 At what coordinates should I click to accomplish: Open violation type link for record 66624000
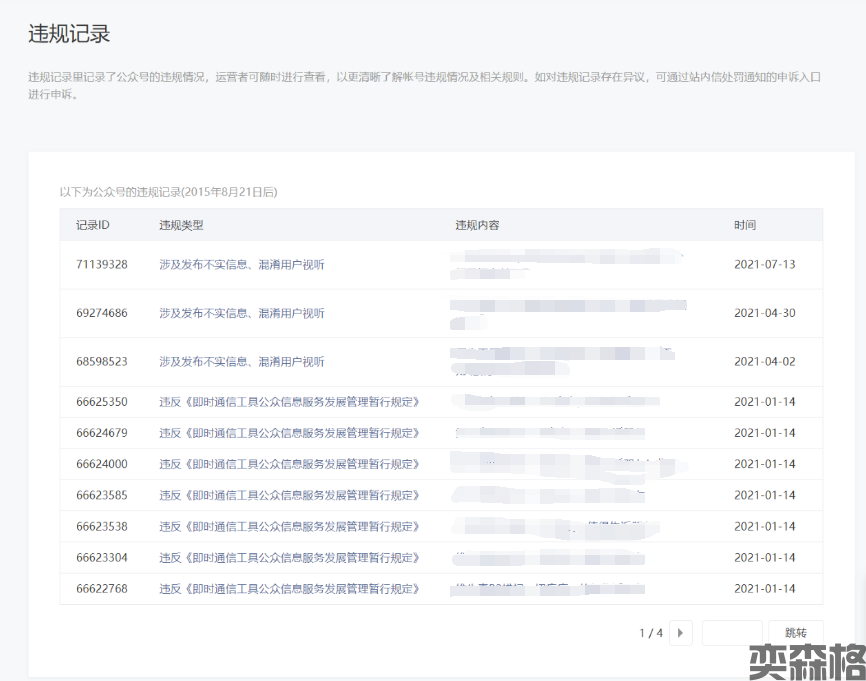pos(289,464)
